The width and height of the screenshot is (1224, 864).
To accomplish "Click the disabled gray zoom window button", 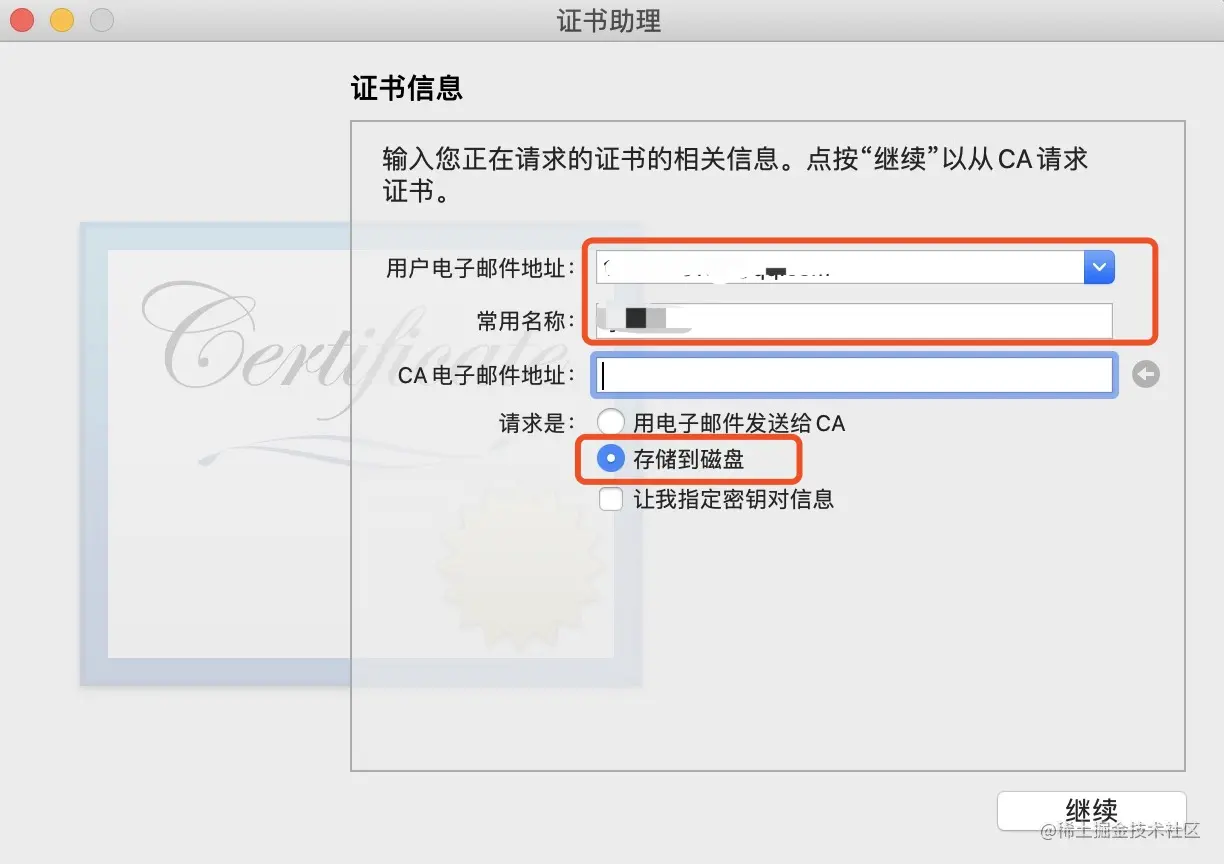I will [101, 19].
